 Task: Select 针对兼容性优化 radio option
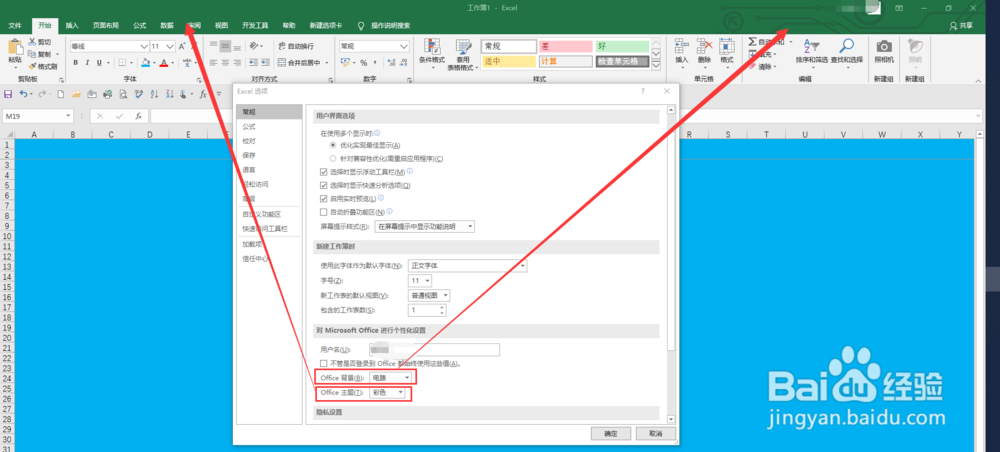pos(332,158)
